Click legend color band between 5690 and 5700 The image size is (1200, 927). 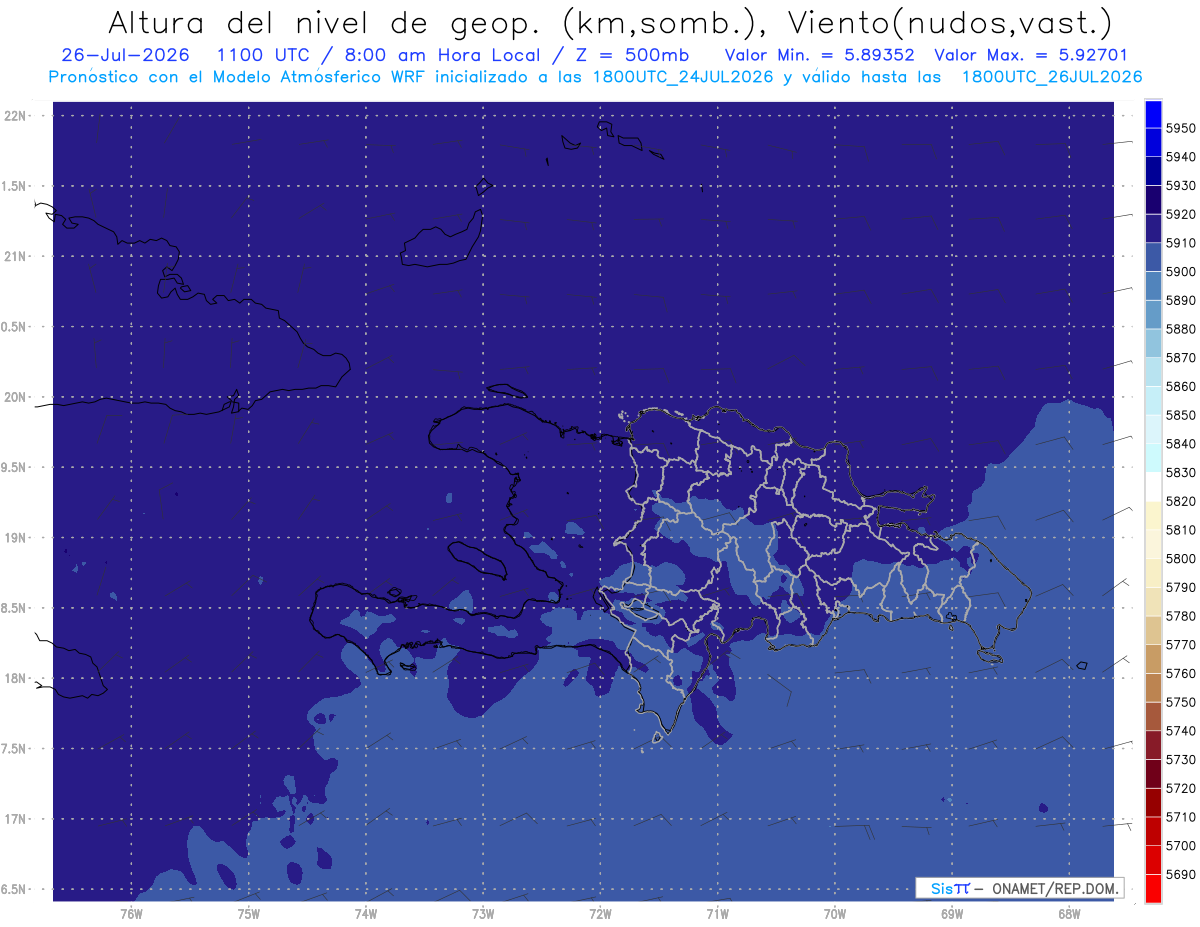coord(1153,860)
